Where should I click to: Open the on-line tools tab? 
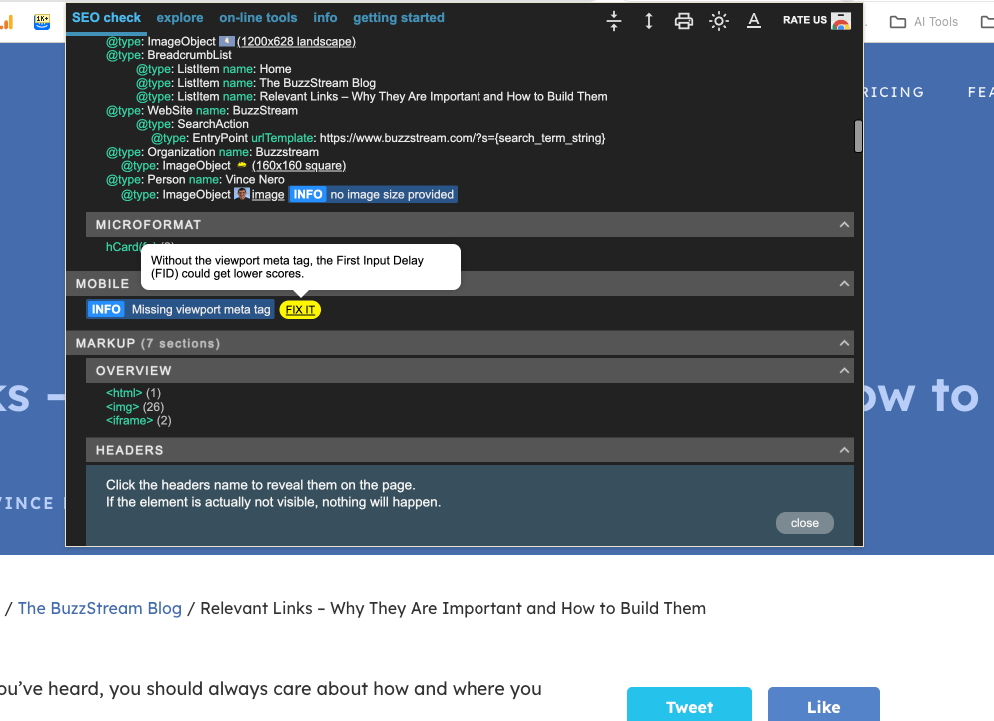pyautogui.click(x=258, y=17)
